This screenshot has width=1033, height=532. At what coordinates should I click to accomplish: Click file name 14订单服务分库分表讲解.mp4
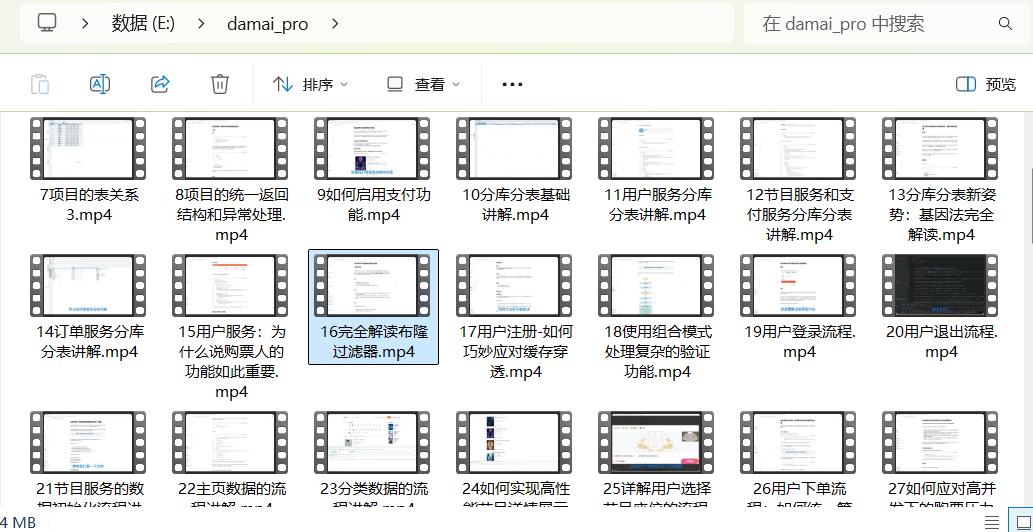pos(88,342)
